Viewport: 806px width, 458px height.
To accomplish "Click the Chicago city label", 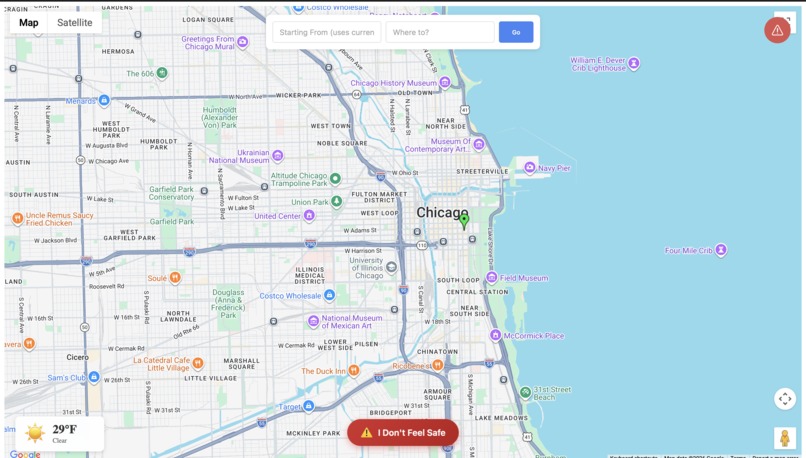I will tap(442, 212).
